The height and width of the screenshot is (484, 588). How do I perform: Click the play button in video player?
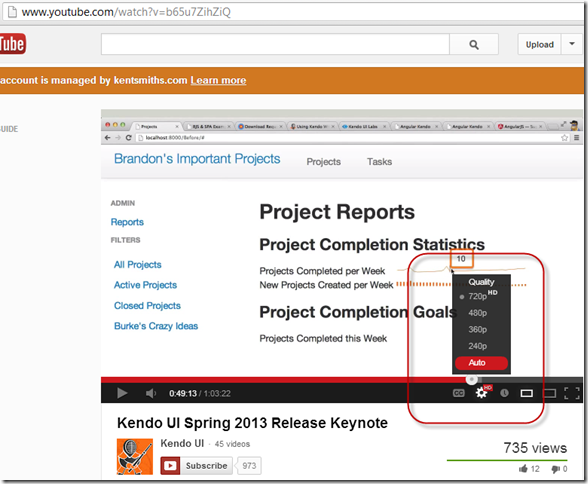pos(122,393)
